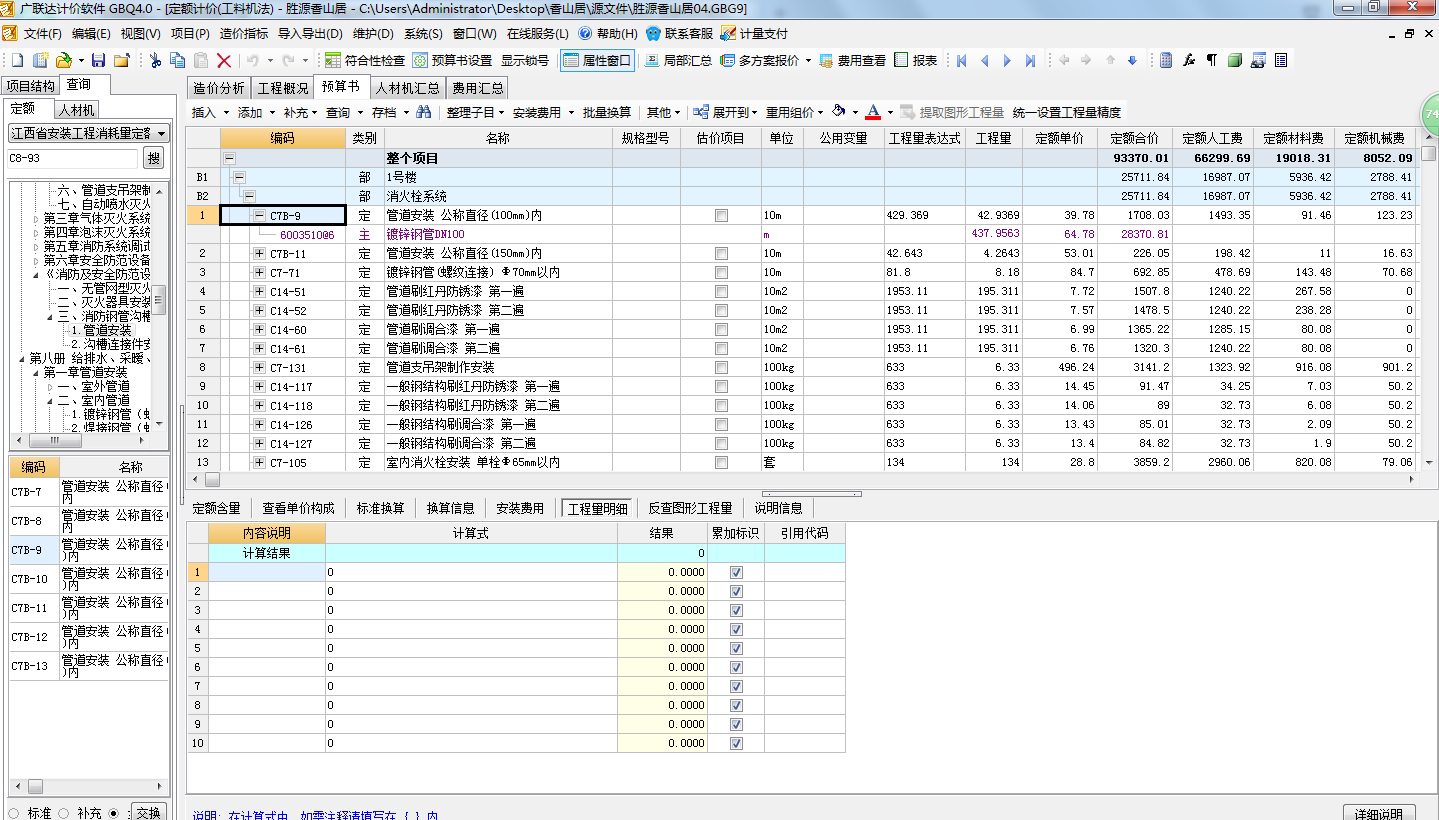
Task: Uncheck 累加标识 box in row 1
Action: [x=737, y=572]
